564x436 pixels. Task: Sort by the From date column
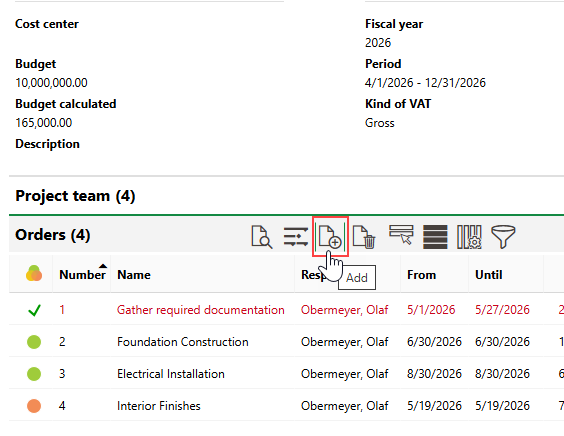click(421, 275)
